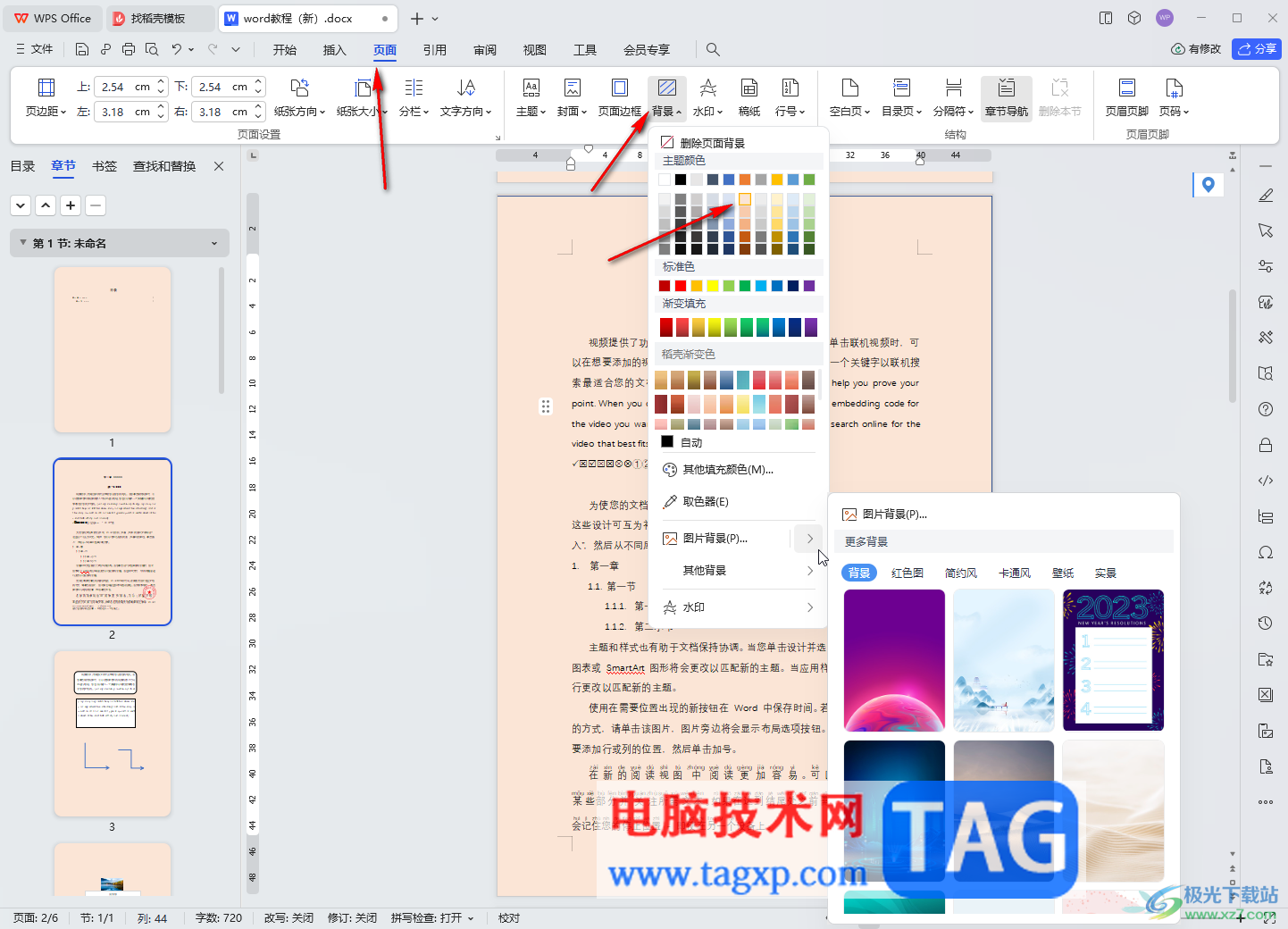Click the Page Border (页面边框) icon
This screenshot has height=929, width=1288.
point(620,98)
